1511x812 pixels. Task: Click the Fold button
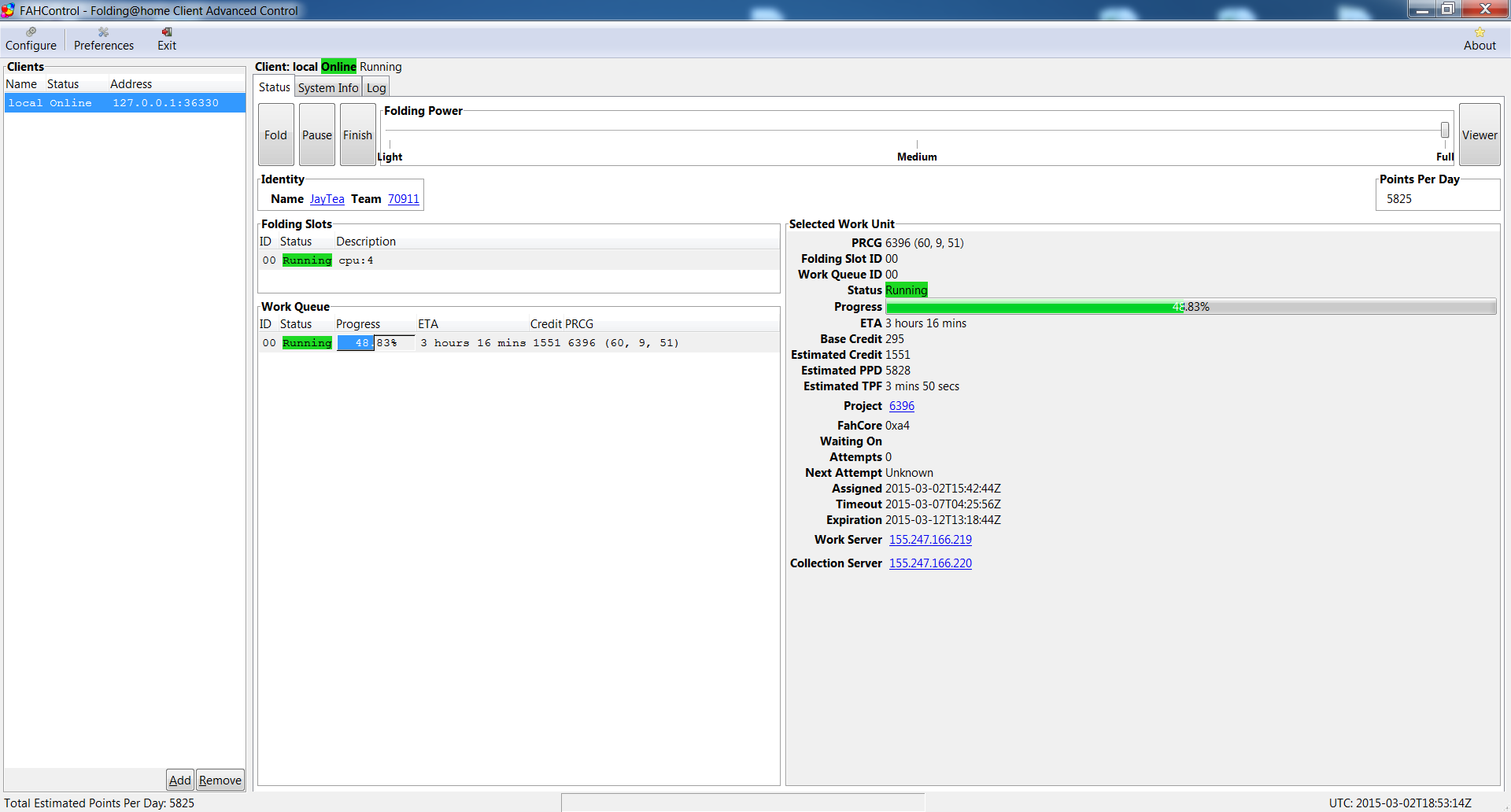click(x=276, y=135)
